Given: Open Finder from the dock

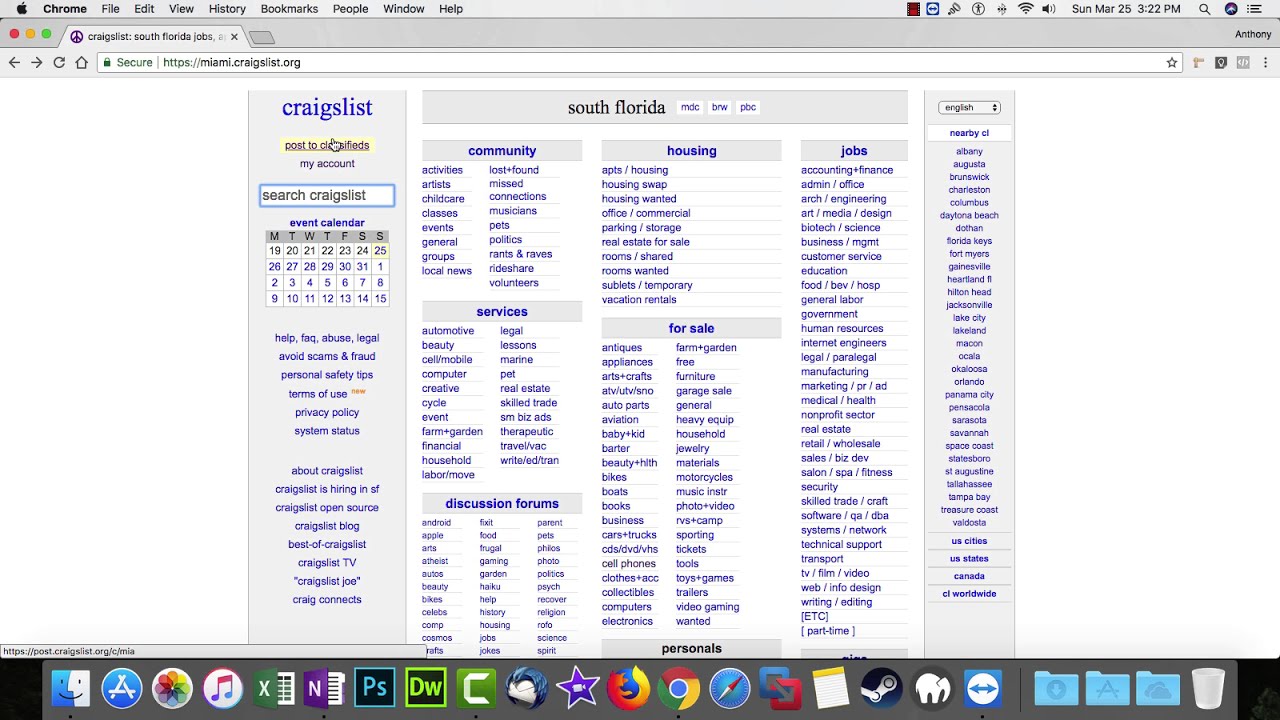Looking at the screenshot, I should (70, 689).
